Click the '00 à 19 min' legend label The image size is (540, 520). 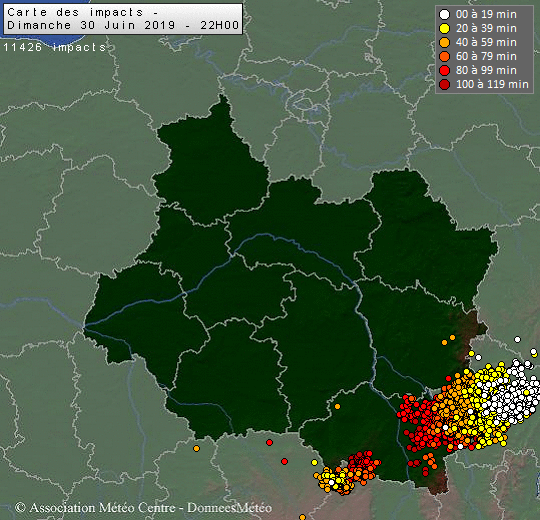pyautogui.click(x=486, y=14)
